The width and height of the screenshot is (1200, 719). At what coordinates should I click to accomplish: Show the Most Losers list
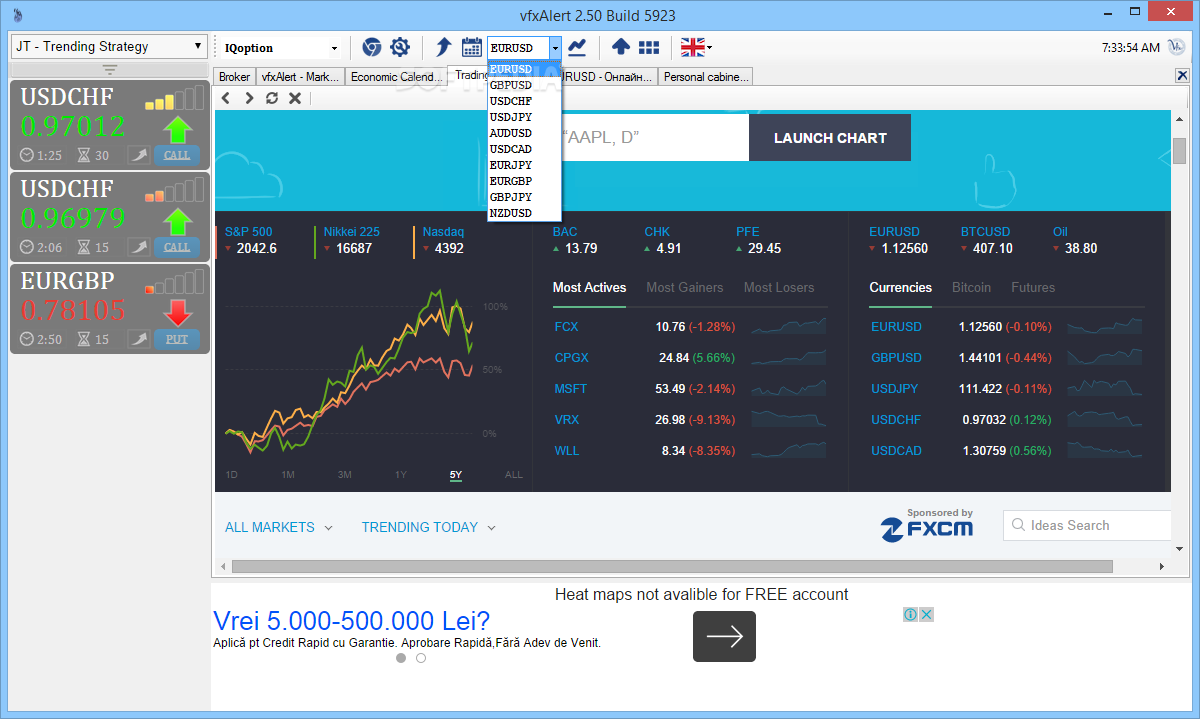[779, 287]
